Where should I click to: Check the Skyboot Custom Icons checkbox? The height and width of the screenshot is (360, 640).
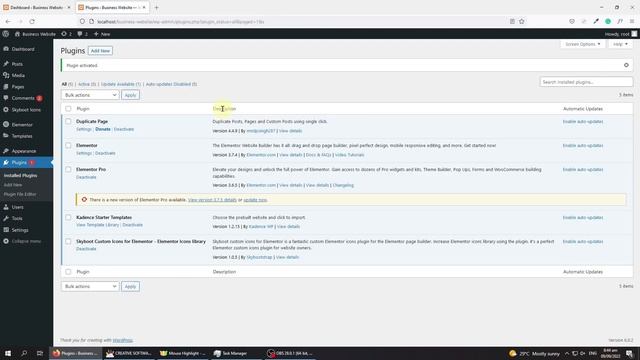(68, 241)
